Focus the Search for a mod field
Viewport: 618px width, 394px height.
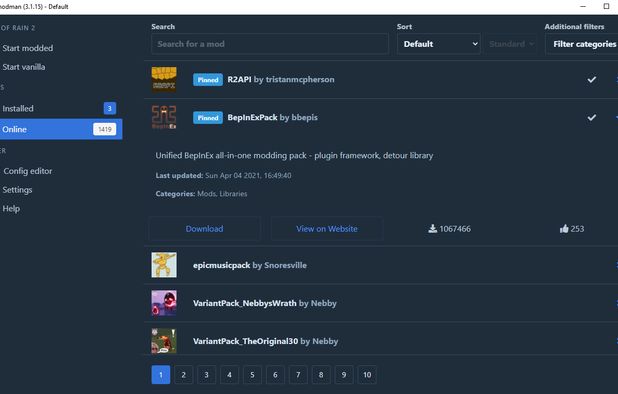[x=270, y=44]
